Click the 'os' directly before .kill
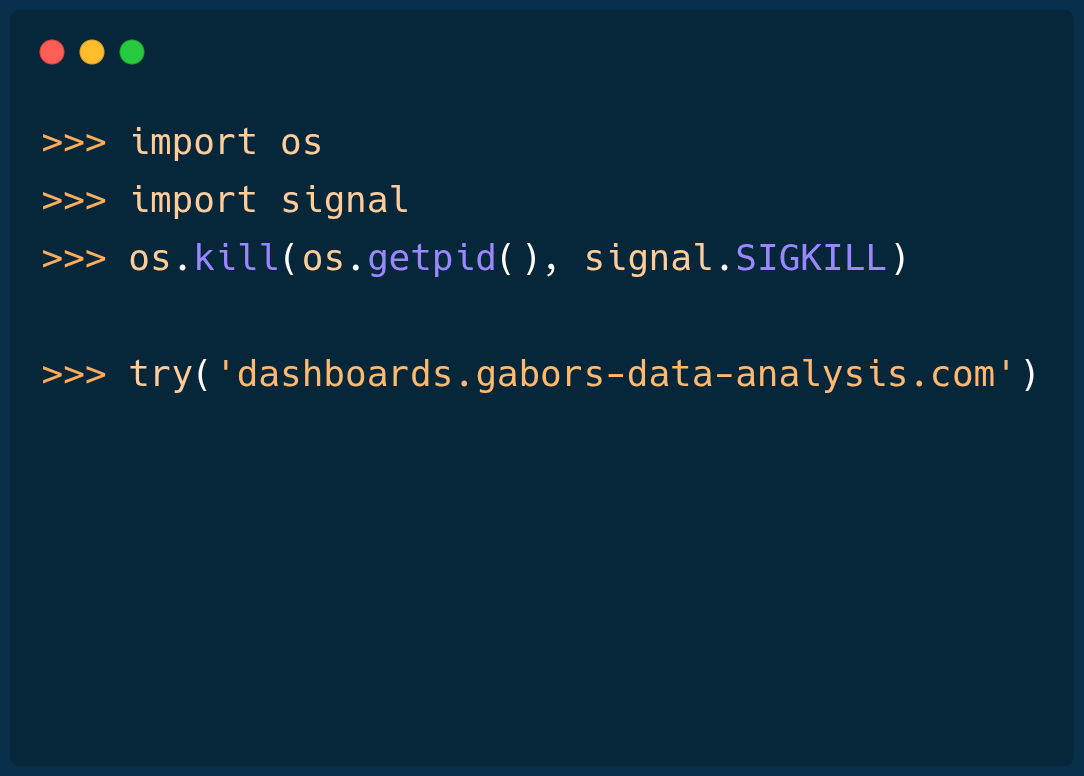Viewport: 1084px width, 776px height. (150, 259)
